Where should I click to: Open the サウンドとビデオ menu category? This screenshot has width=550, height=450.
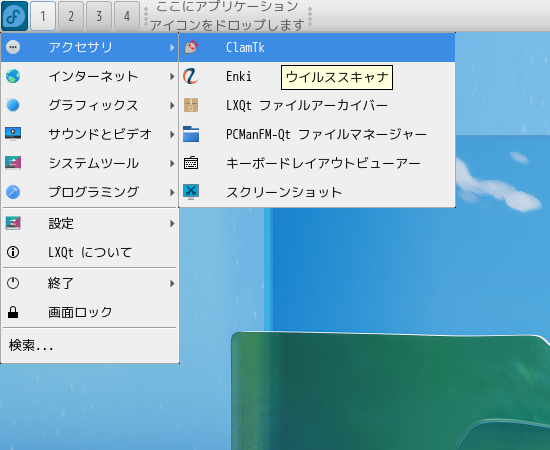pyautogui.click(x=90, y=134)
